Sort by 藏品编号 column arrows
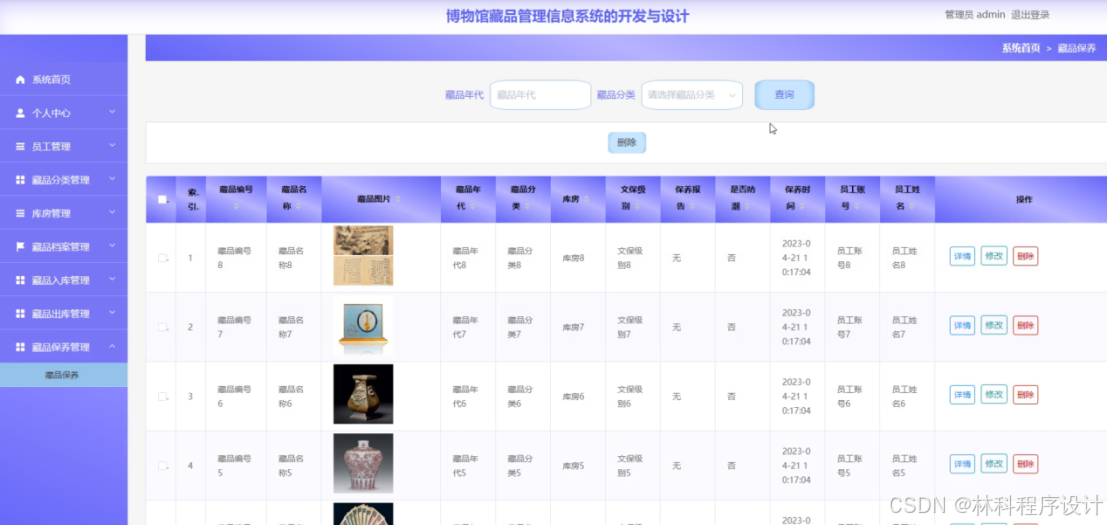Screen dimensions: 1107x525 point(237,206)
